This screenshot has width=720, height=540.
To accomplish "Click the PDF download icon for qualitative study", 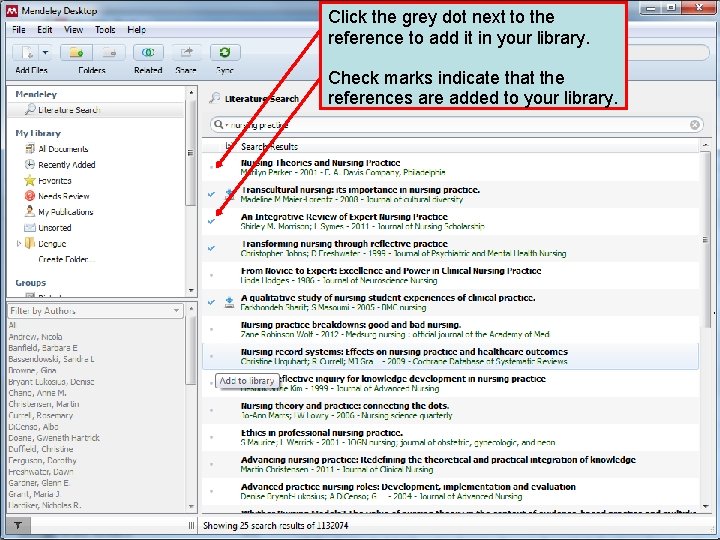I will 229,303.
